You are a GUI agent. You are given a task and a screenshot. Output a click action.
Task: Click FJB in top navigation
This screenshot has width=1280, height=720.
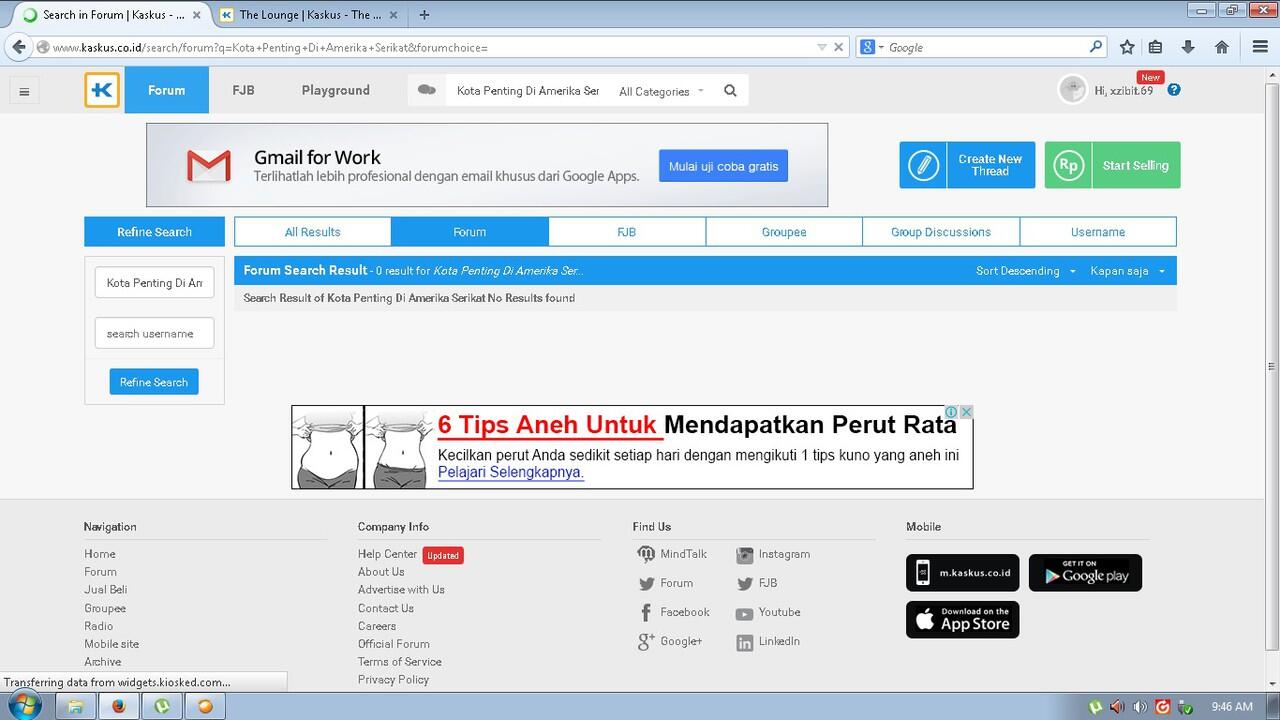point(243,90)
